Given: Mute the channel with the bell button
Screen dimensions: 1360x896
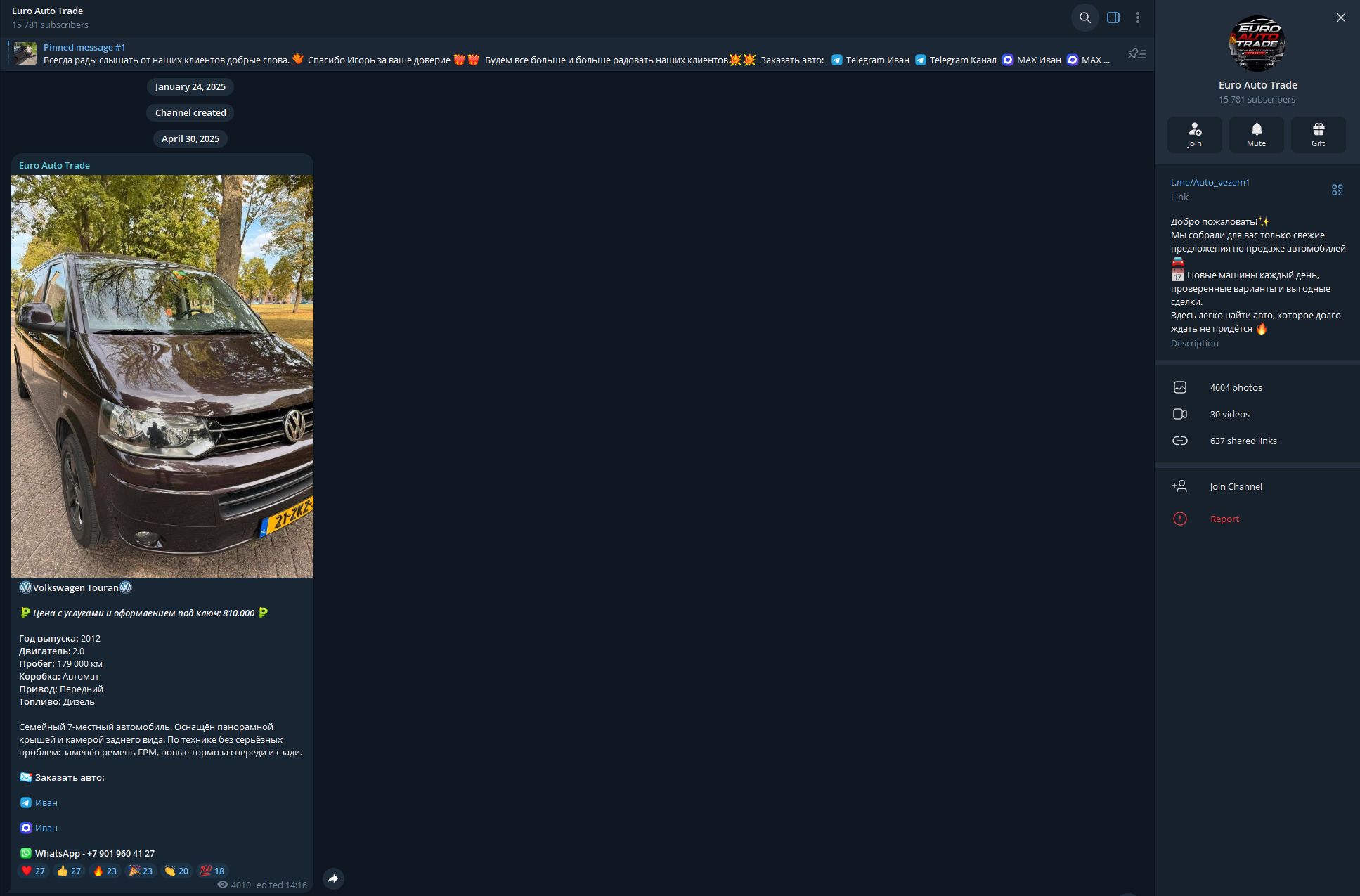Looking at the screenshot, I should (x=1257, y=134).
